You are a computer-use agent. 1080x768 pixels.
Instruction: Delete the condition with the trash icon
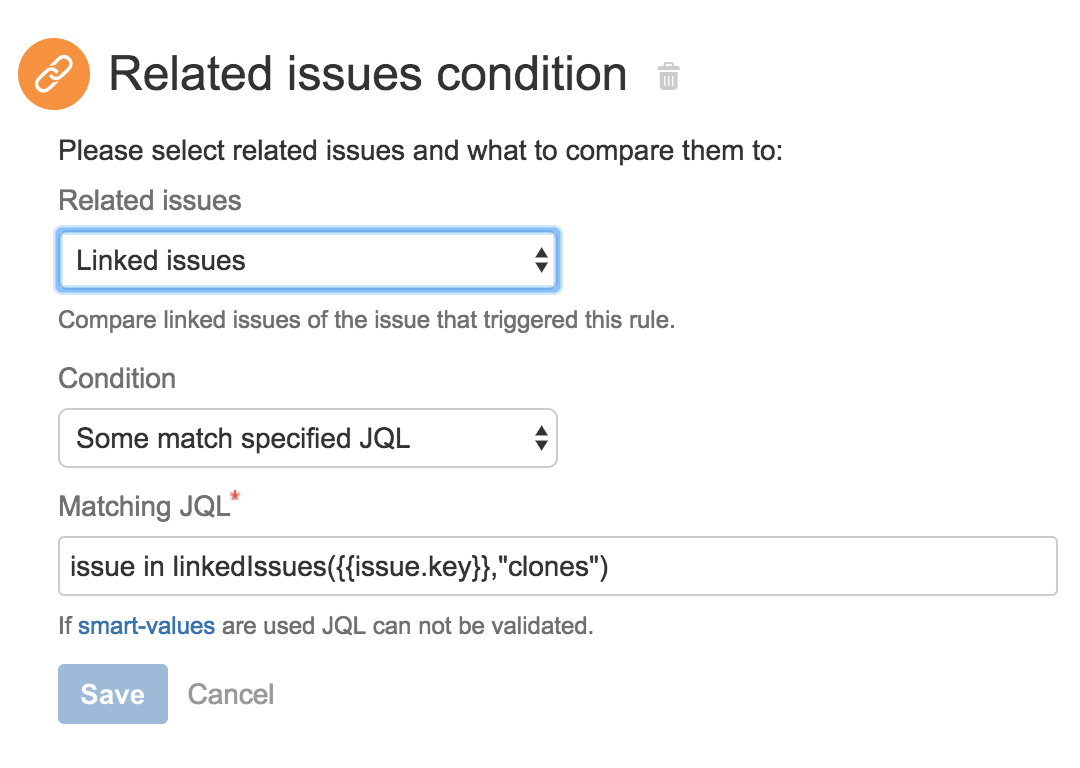[668, 76]
